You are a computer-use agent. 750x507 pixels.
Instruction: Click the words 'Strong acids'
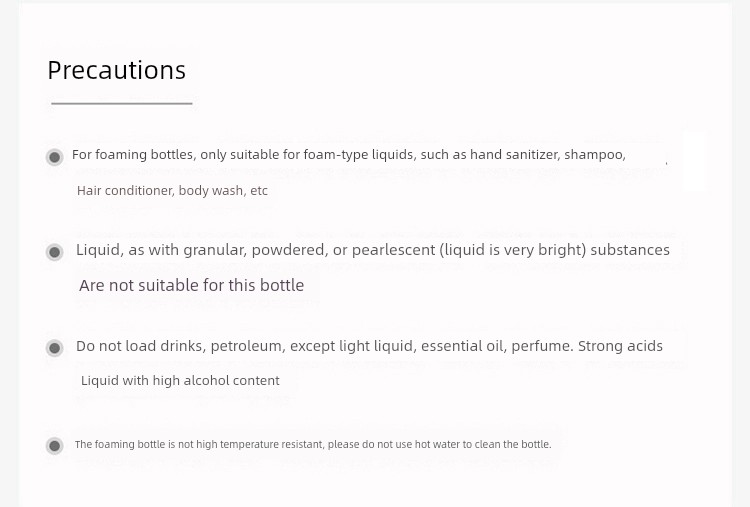pos(620,346)
